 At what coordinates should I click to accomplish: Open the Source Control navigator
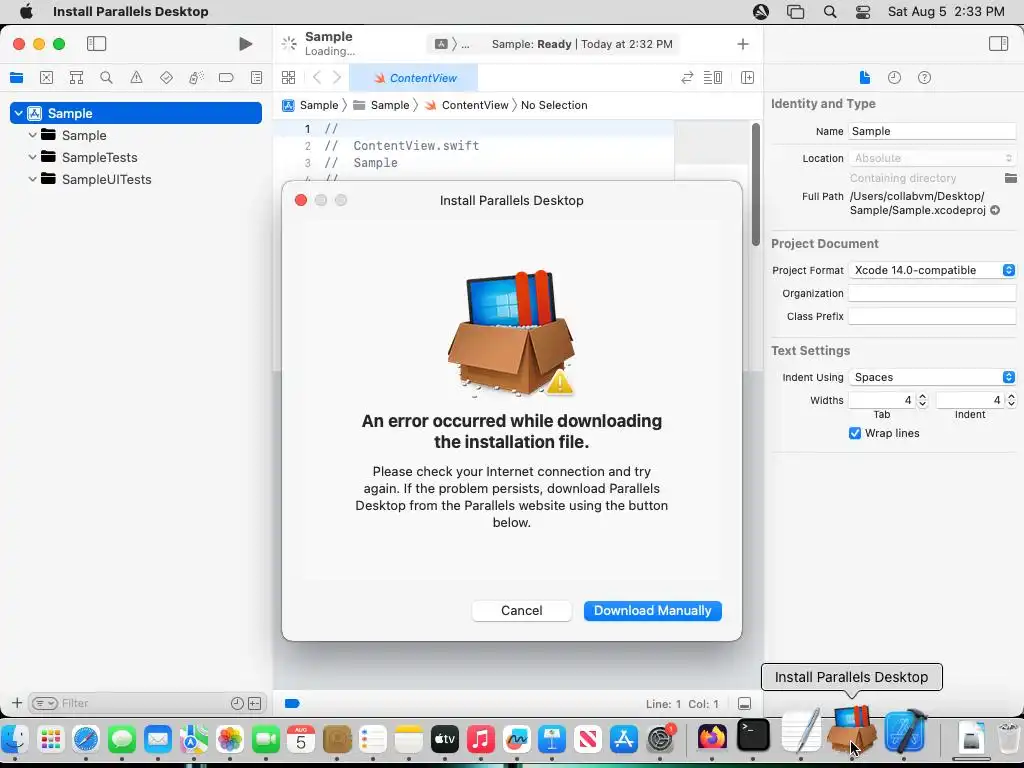[46, 78]
